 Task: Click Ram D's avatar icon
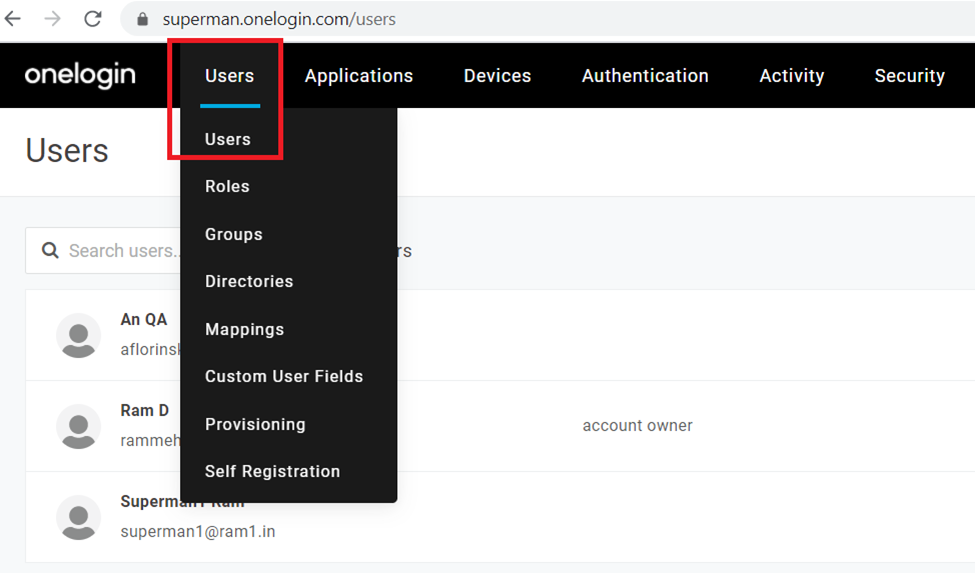(78, 426)
